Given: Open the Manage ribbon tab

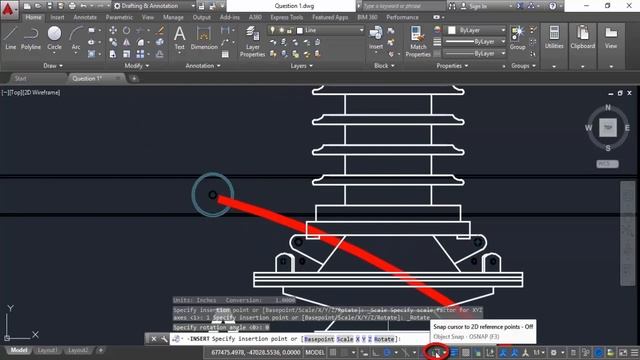Looking at the screenshot, I should [x=173, y=18].
